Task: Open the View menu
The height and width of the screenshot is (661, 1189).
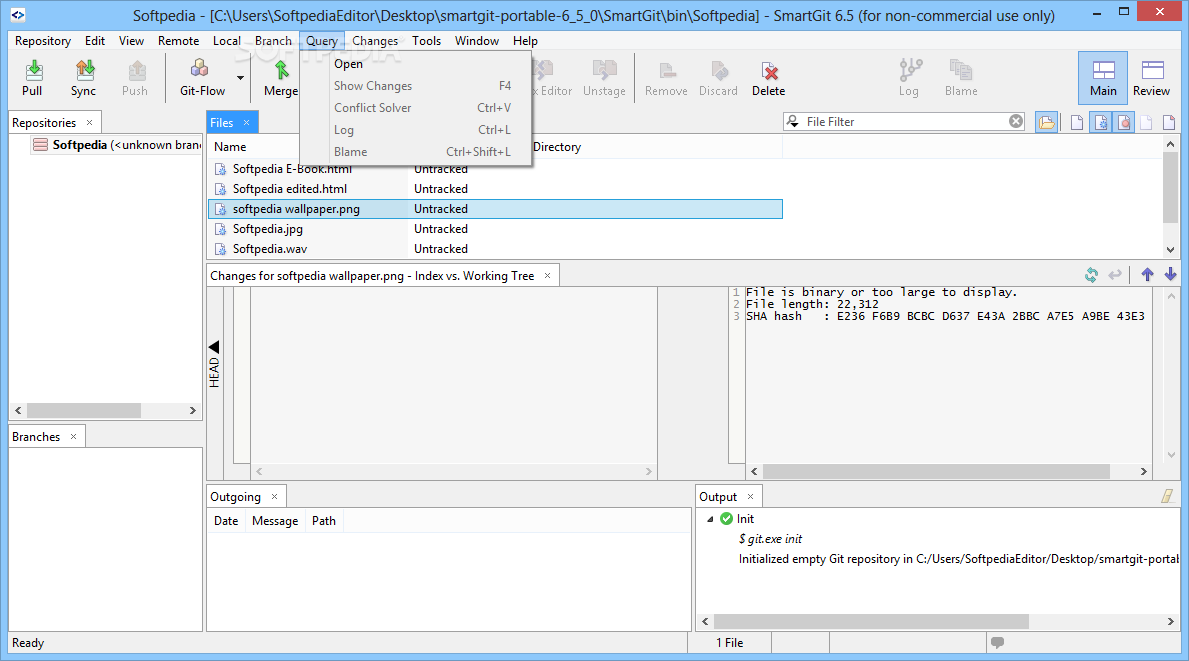Action: point(131,41)
